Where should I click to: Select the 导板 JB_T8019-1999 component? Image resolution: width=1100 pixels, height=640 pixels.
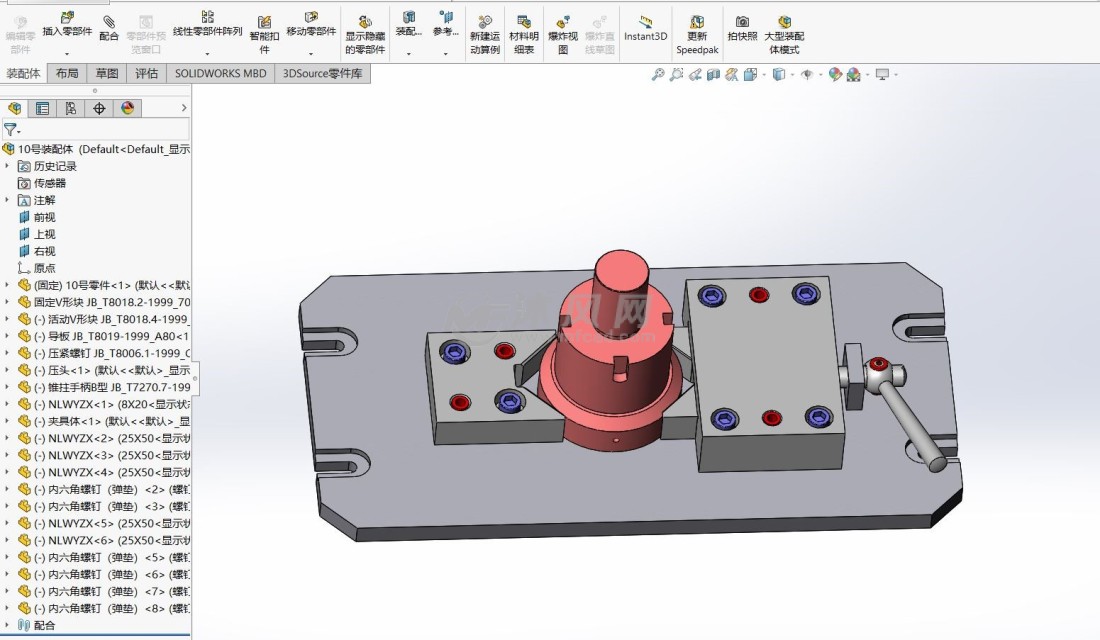pos(104,336)
